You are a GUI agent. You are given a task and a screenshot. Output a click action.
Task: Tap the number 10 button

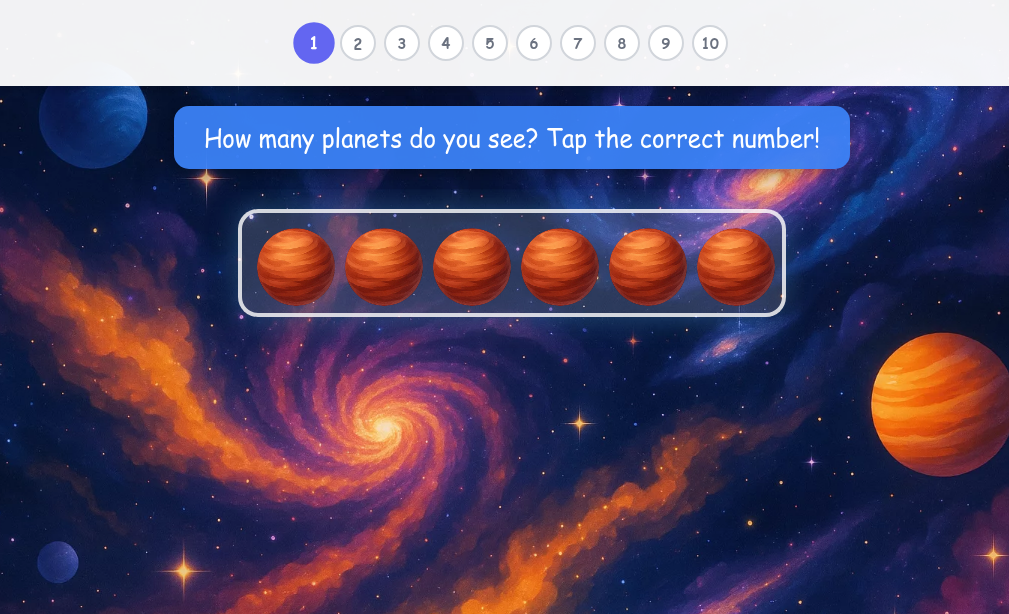710,43
